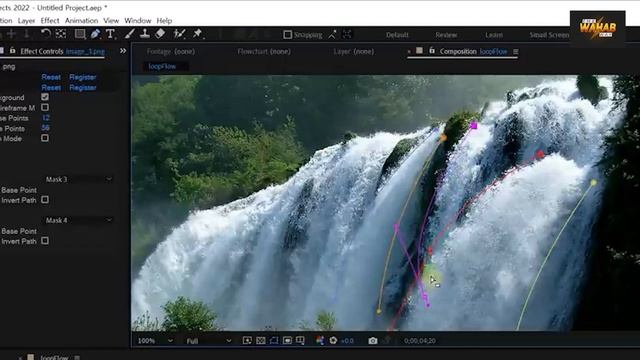This screenshot has width=640, height=360.
Task: Open the View menu
Action: 111,20
